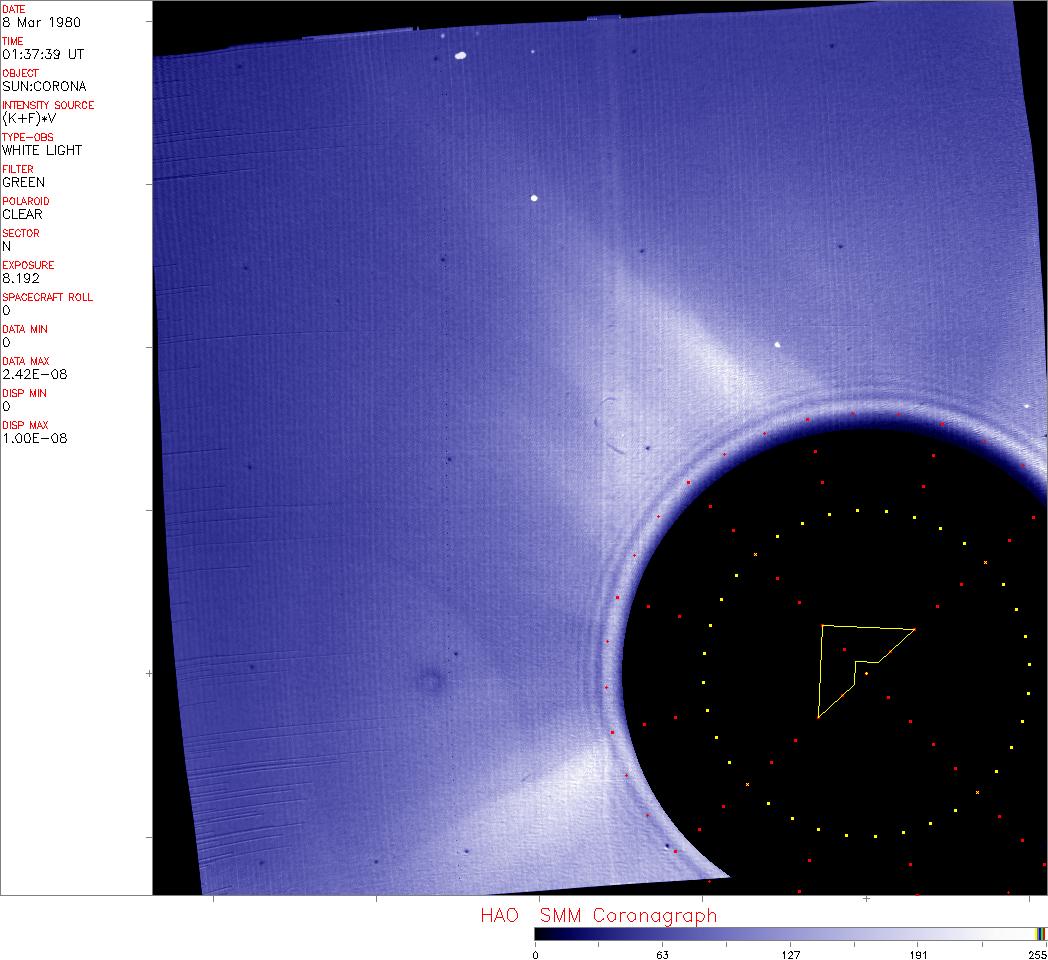Click the yellow saturated end of the color bar

pyautogui.click(x=1040, y=933)
